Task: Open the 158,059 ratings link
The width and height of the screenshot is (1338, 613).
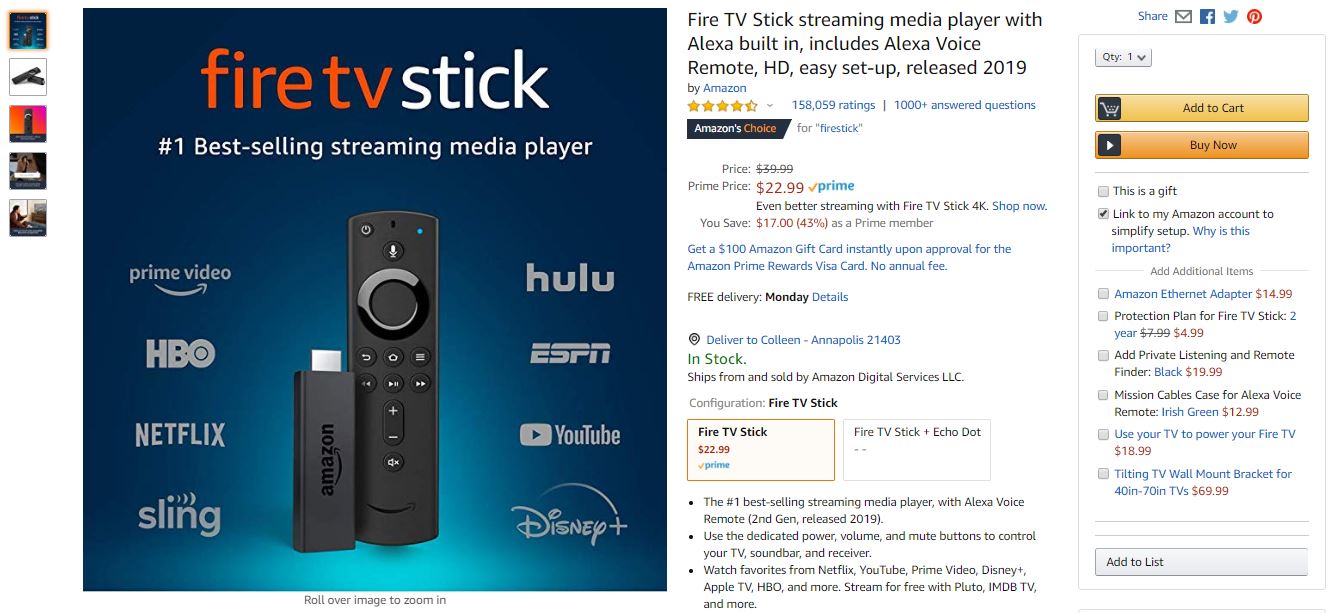Action: pos(833,105)
